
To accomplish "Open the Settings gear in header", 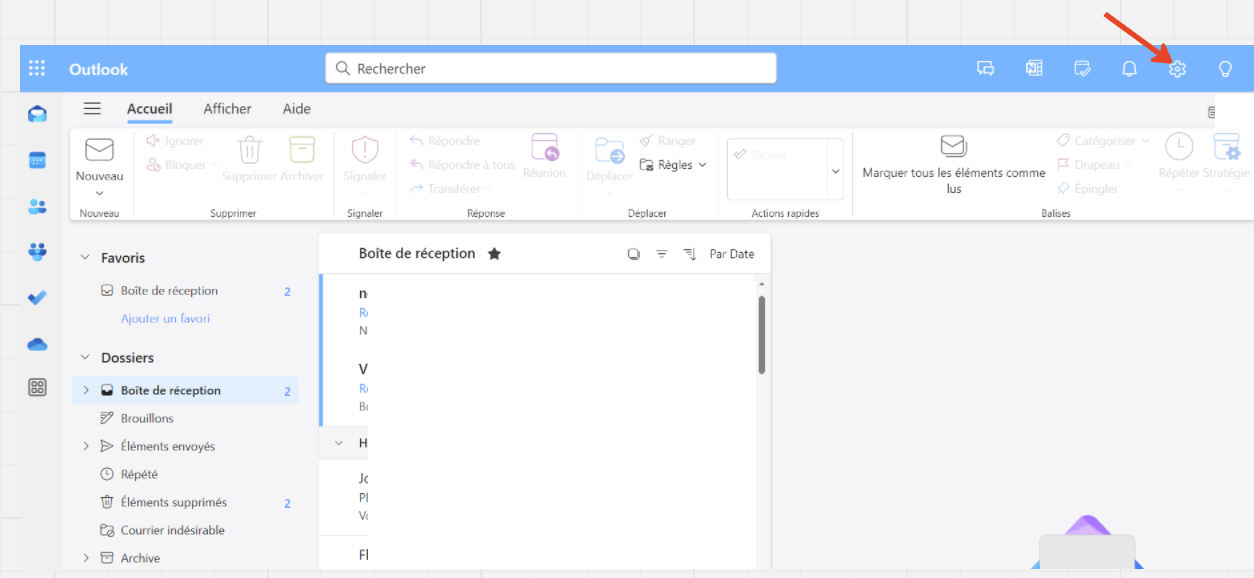I will (x=1177, y=69).
